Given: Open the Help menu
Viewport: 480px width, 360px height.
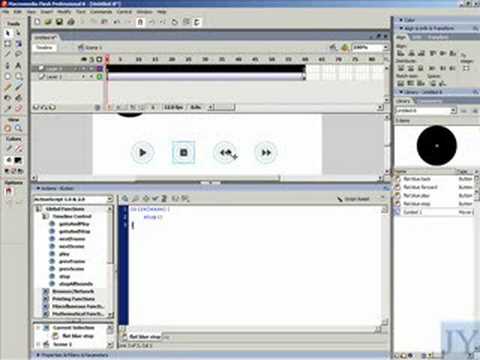Looking at the screenshot, I should pos(162,12).
